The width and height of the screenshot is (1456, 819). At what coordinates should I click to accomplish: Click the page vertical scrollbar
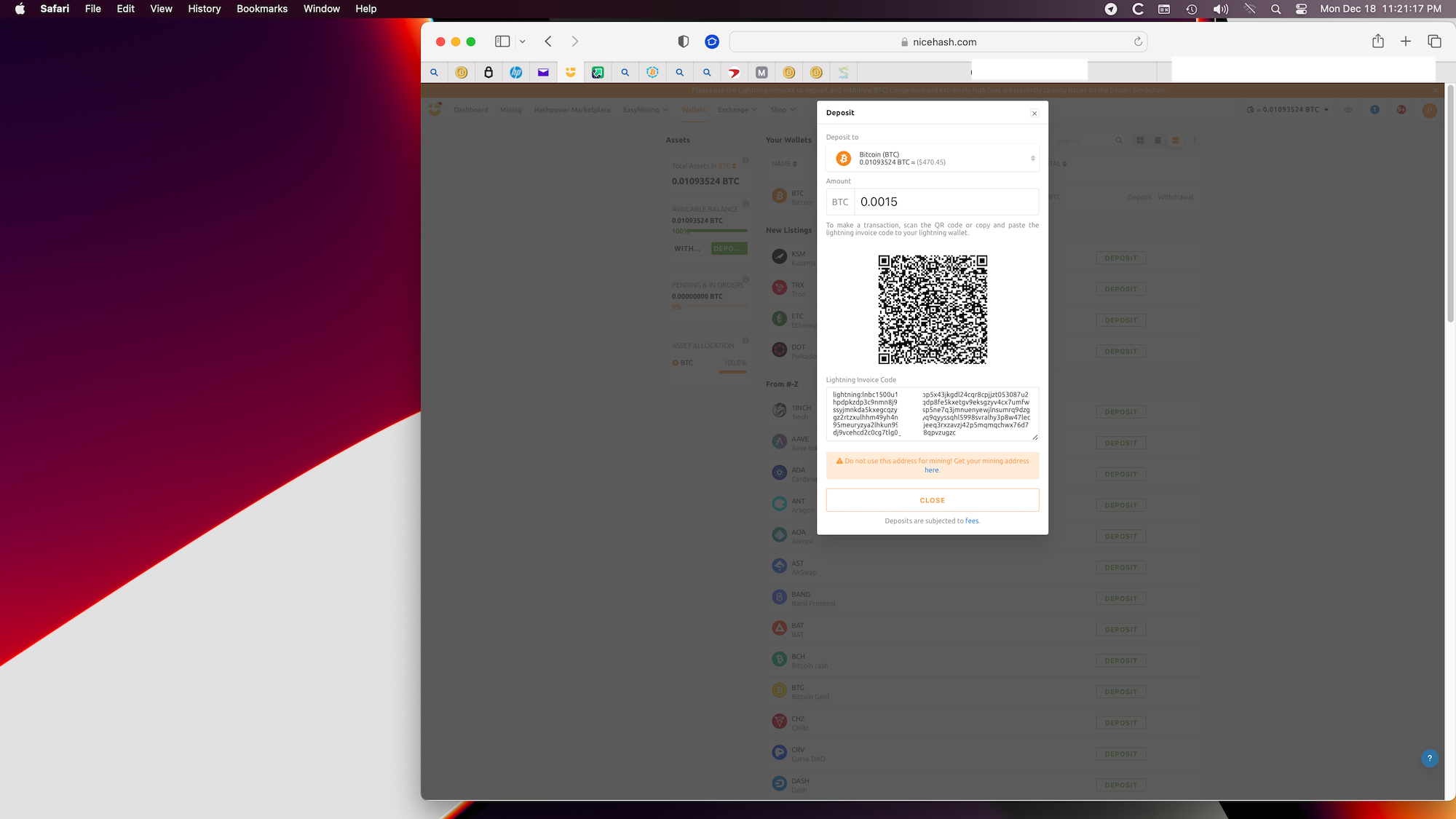[1449, 204]
